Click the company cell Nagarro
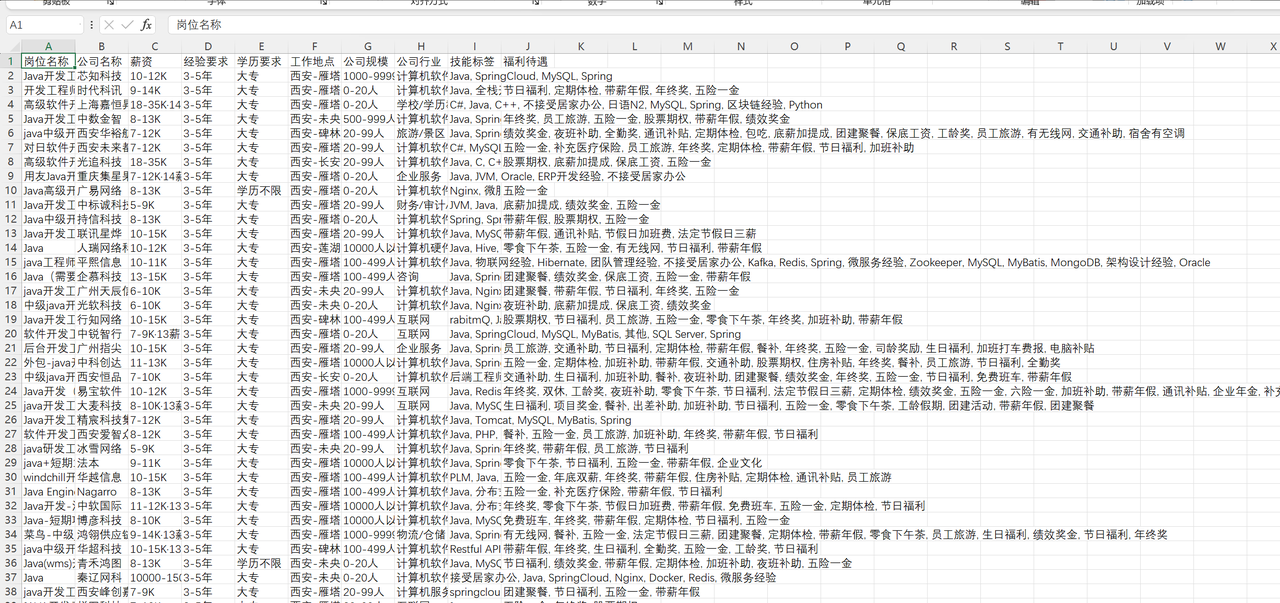The height and width of the screenshot is (603, 1280). (101, 492)
